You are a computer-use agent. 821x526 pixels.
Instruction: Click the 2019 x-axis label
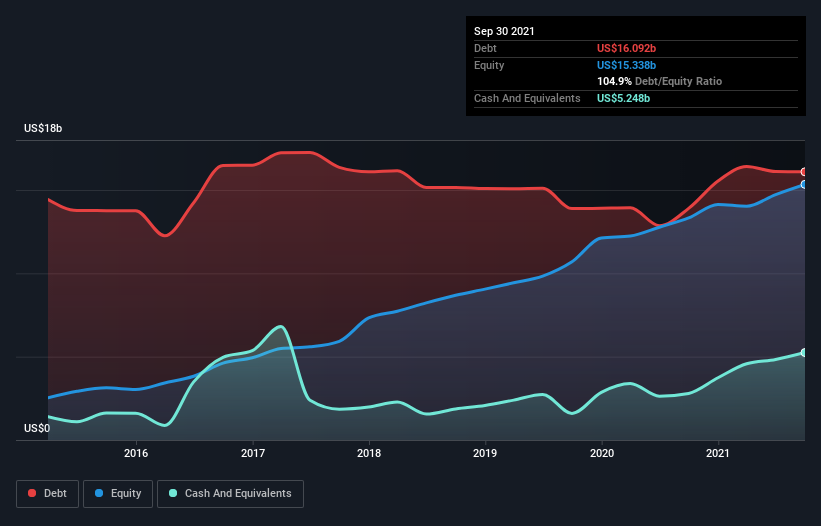click(x=485, y=453)
